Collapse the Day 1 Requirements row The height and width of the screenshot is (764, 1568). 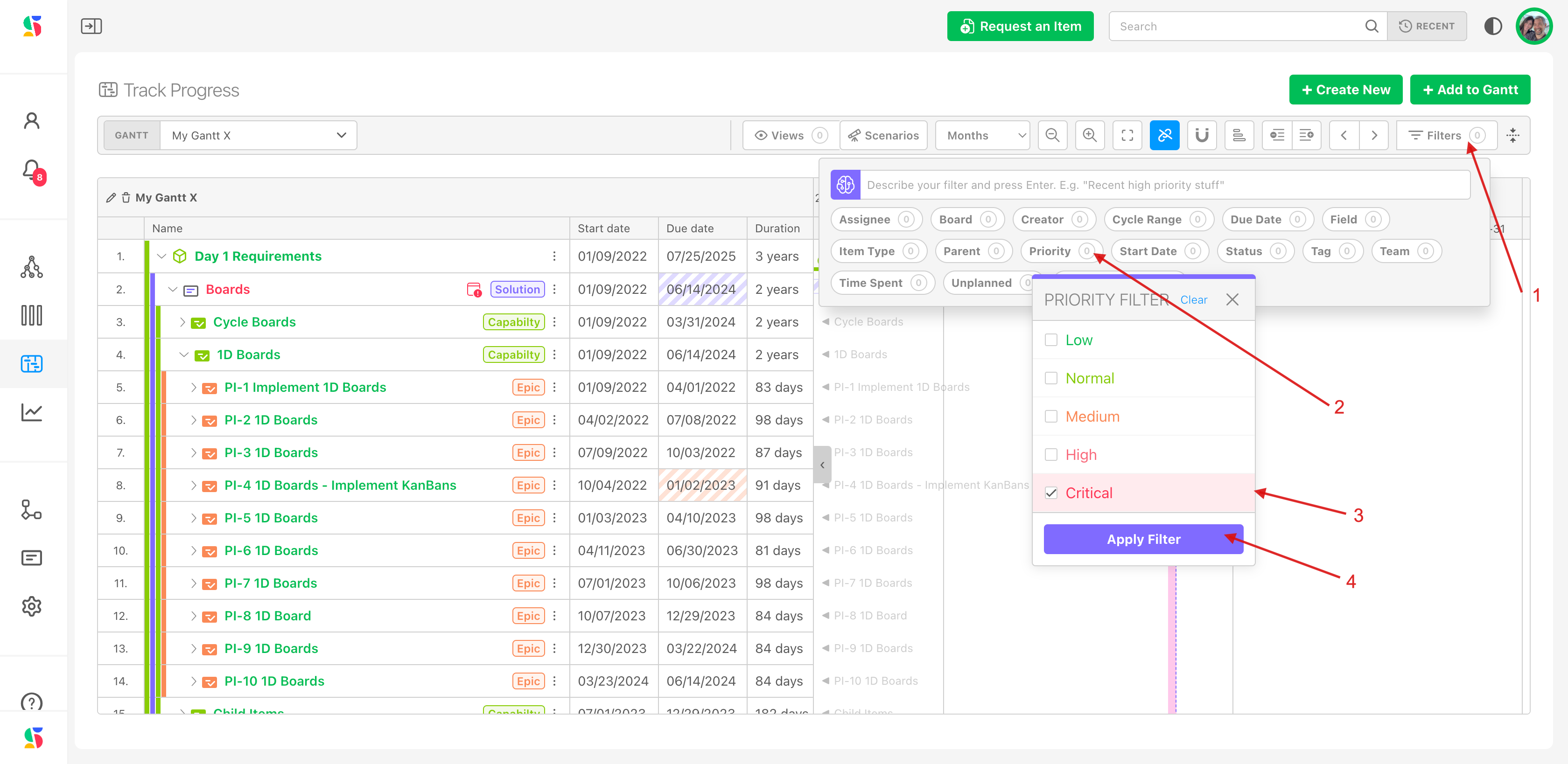[x=161, y=256]
